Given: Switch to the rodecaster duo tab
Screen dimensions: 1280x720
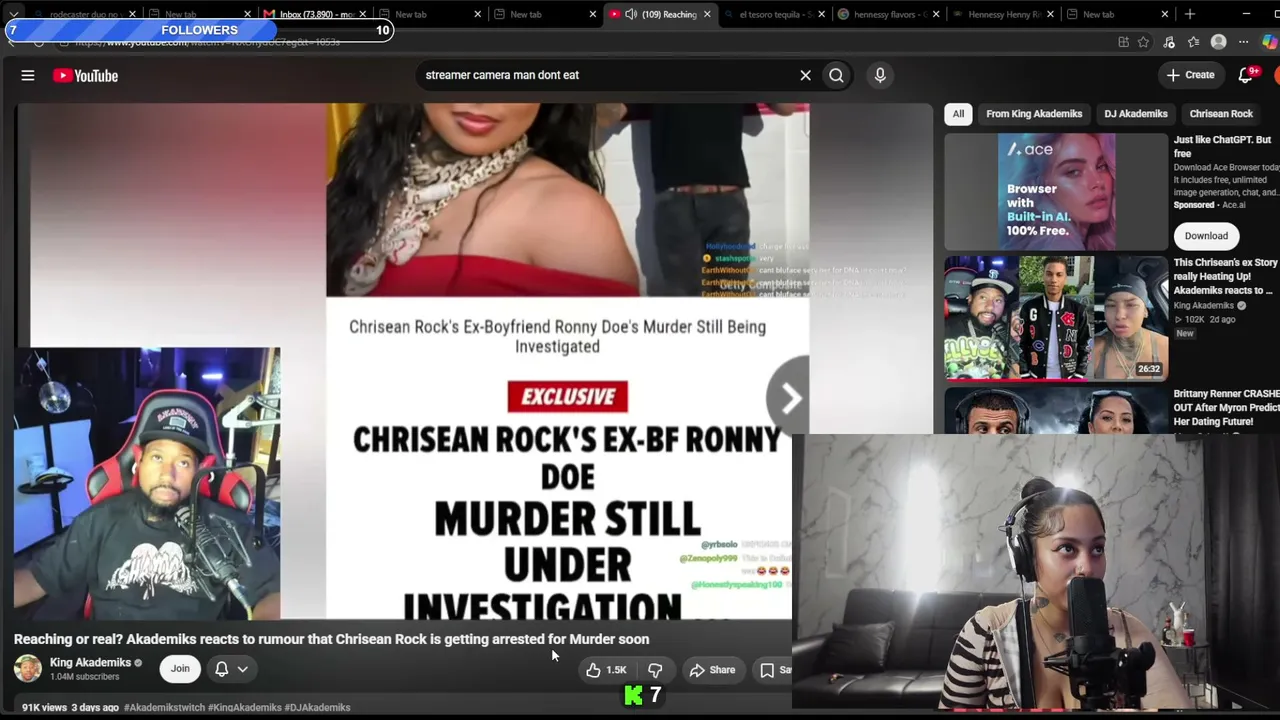Looking at the screenshot, I should pyautogui.click(x=84, y=14).
